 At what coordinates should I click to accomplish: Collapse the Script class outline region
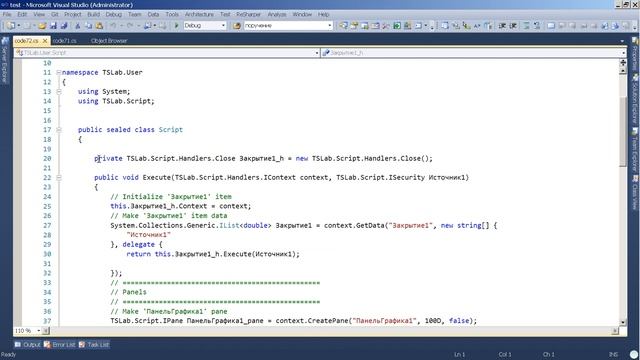(x=59, y=130)
